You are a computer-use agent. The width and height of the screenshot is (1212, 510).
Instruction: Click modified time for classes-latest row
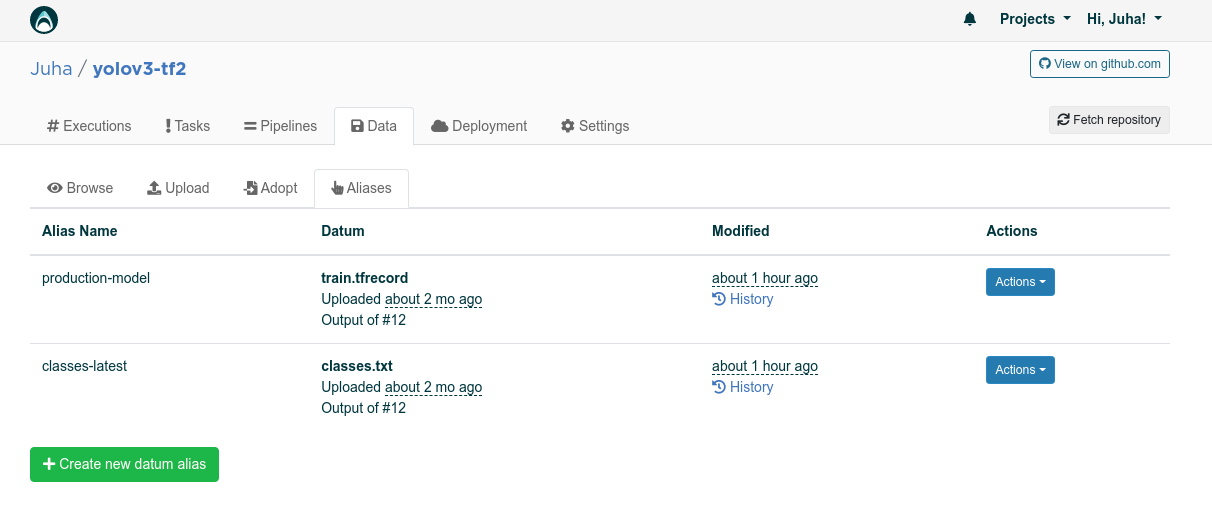pyautogui.click(x=765, y=366)
